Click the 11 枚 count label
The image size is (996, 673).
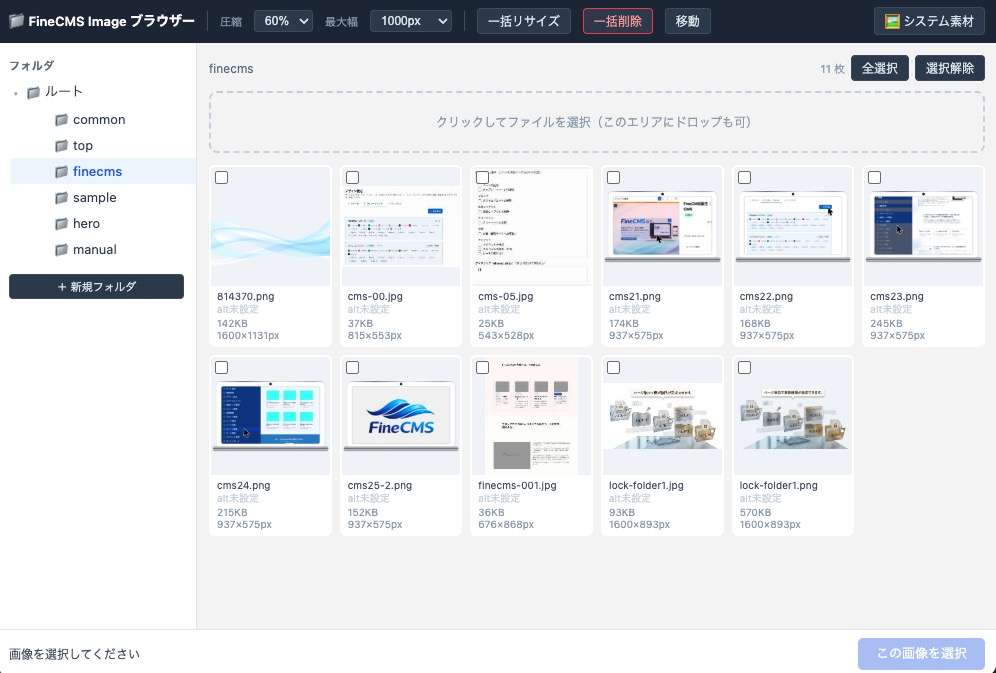[832, 69]
